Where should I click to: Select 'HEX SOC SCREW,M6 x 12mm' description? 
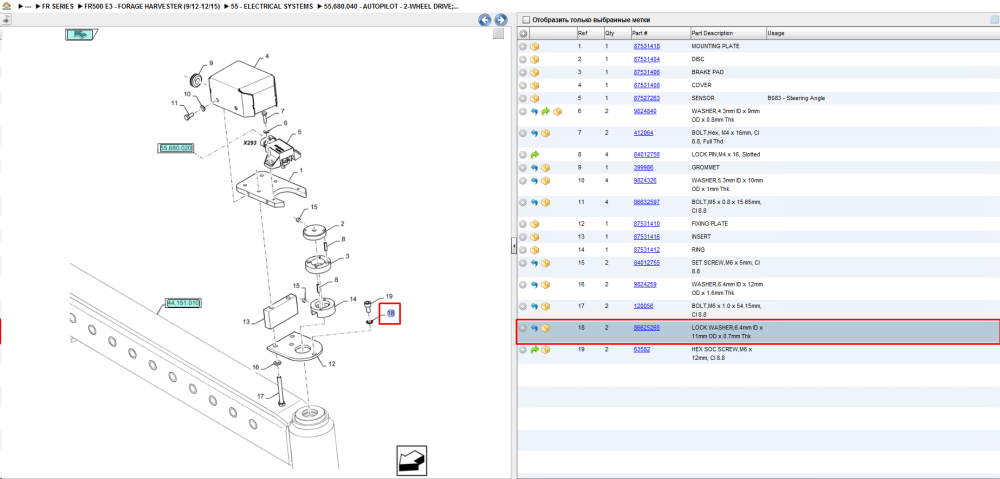point(723,353)
